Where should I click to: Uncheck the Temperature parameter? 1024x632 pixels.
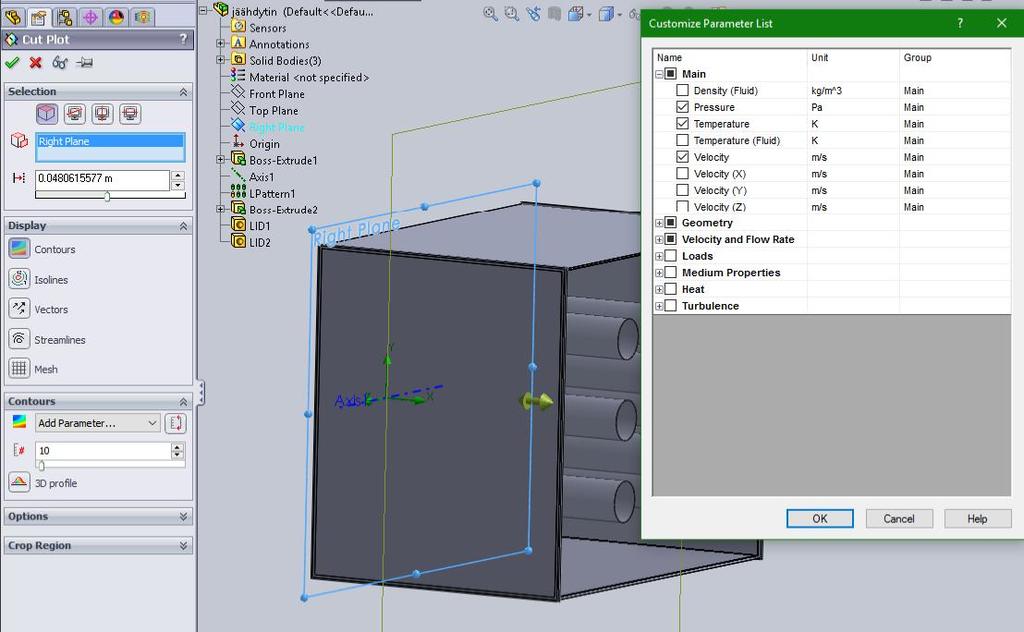pos(682,123)
